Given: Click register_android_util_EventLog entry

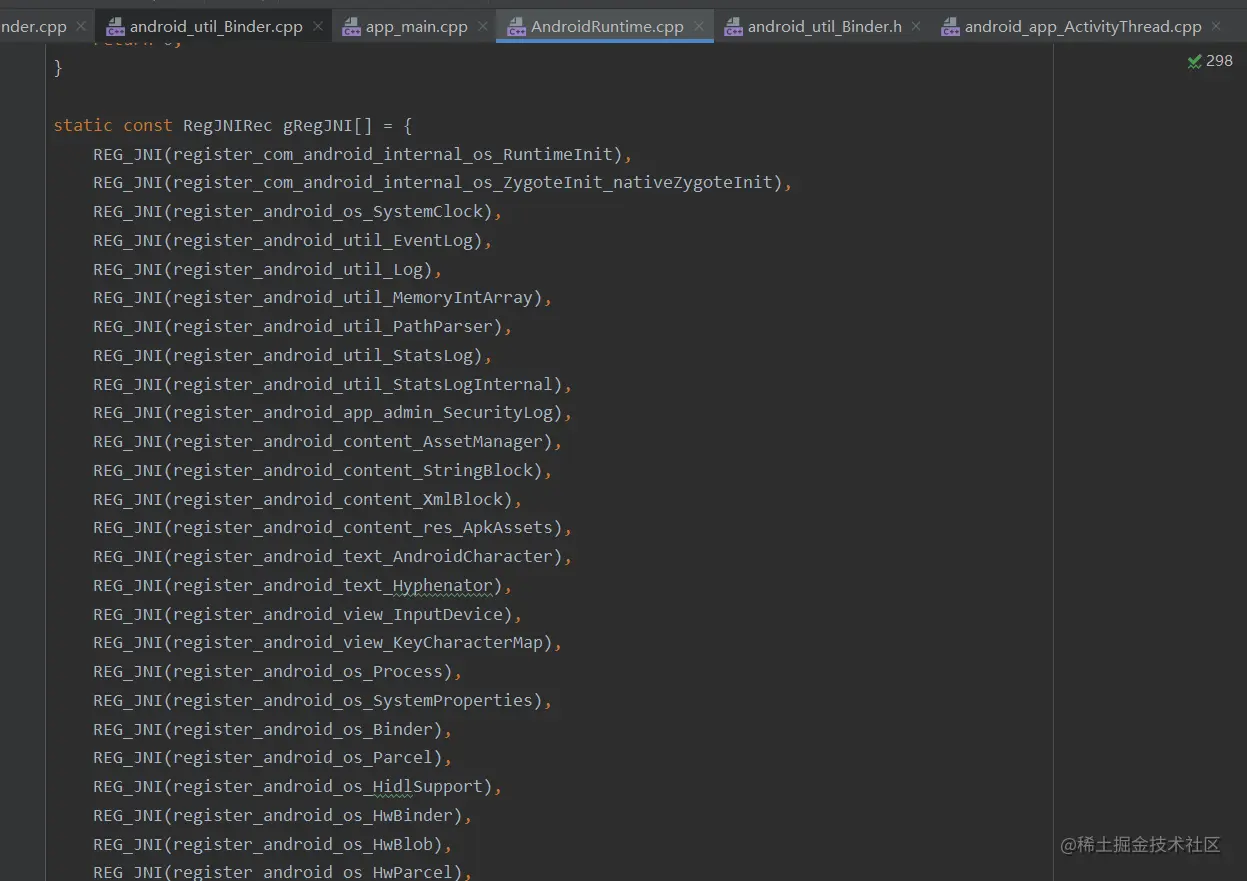Looking at the screenshot, I should (x=293, y=240).
